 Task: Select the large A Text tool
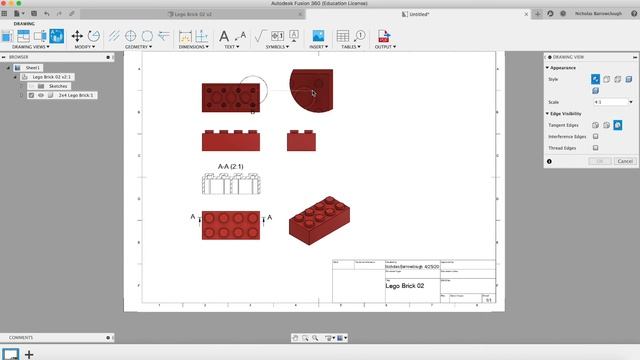[224, 36]
